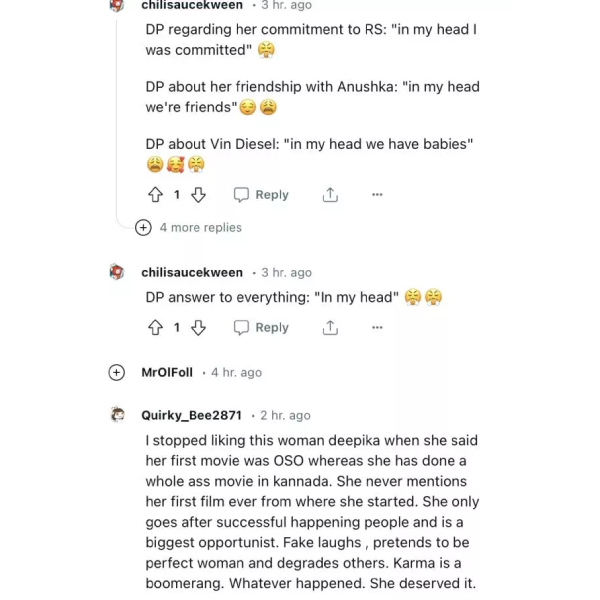600x600 pixels.
Task: Click the "2 hr. ago" timestamp
Action: tap(285, 415)
